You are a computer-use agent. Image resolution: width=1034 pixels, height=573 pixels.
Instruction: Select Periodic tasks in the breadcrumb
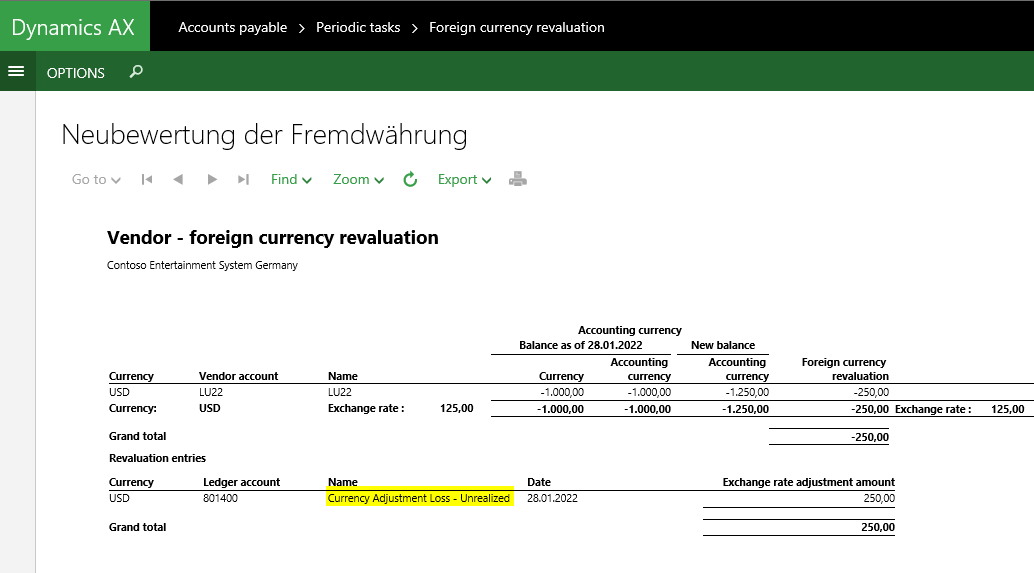(x=358, y=27)
